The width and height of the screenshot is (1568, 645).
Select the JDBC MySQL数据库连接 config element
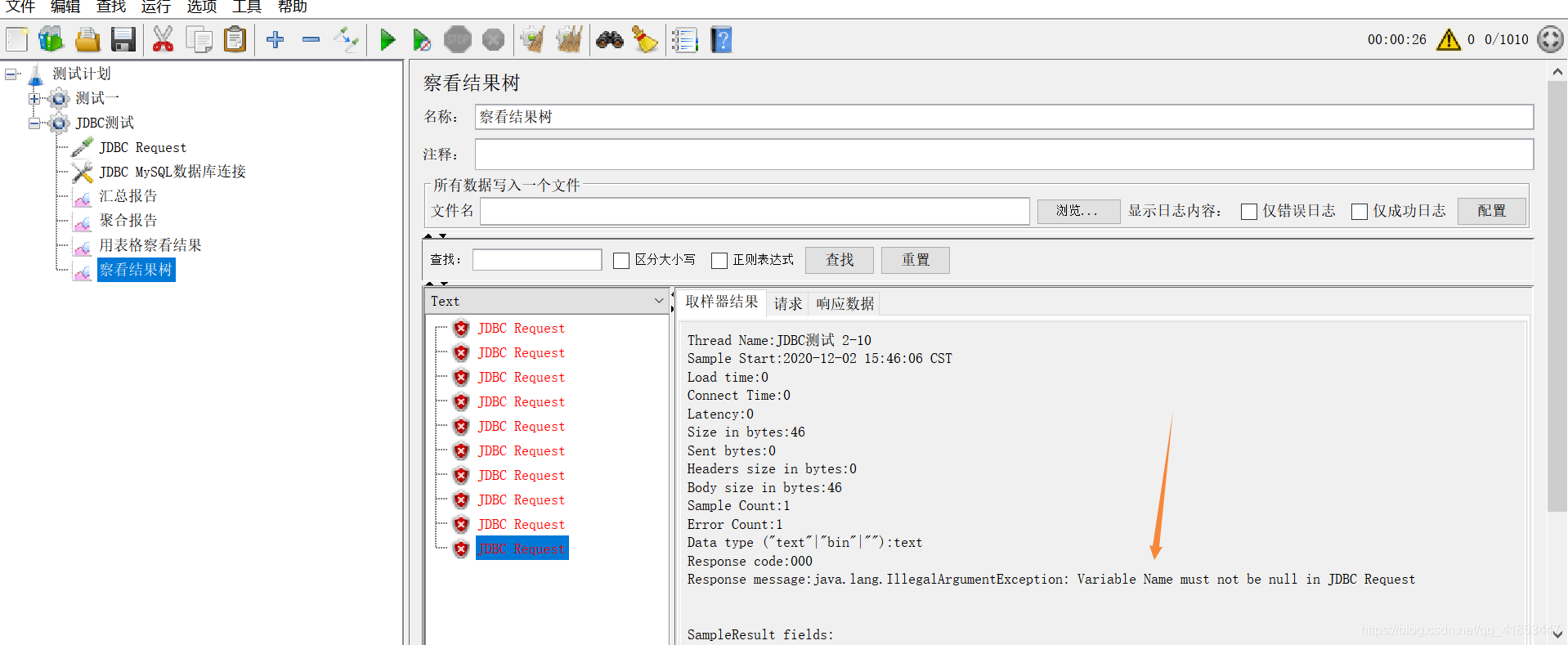tap(172, 172)
